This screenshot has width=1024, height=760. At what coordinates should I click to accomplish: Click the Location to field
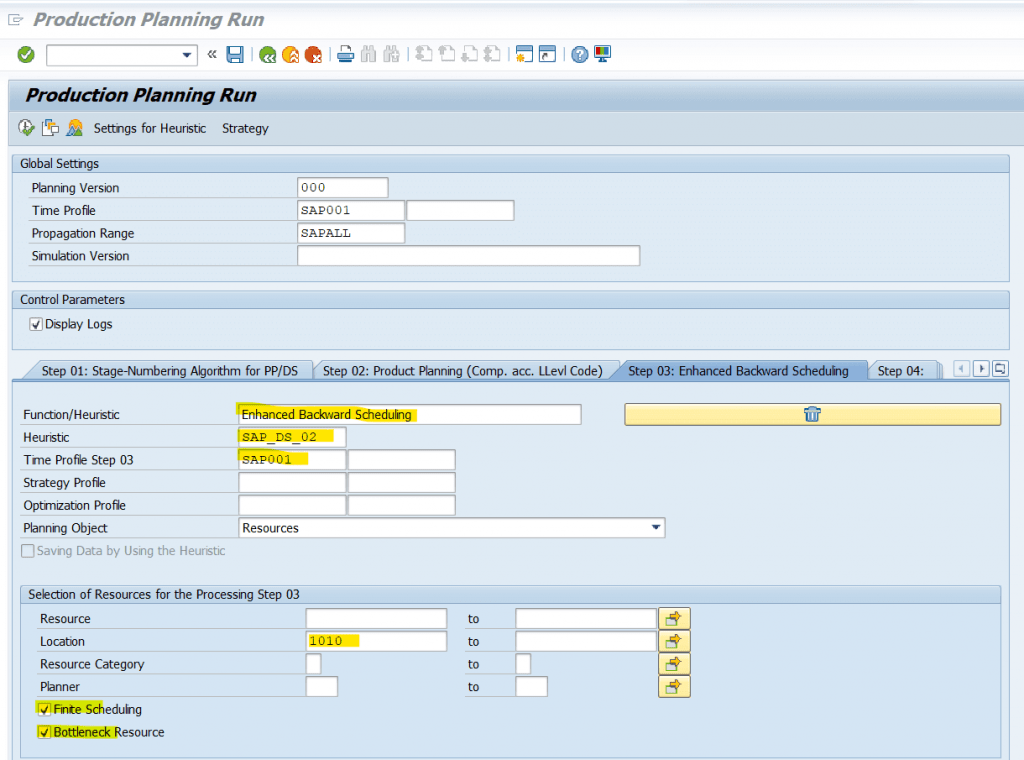[x=586, y=641]
